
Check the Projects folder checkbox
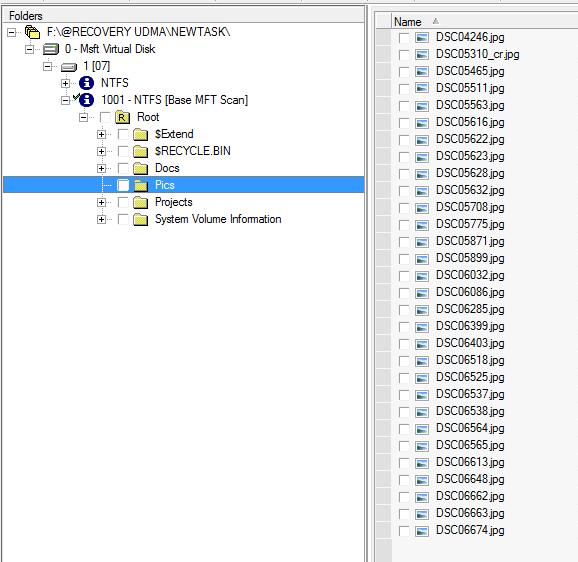[x=123, y=202]
